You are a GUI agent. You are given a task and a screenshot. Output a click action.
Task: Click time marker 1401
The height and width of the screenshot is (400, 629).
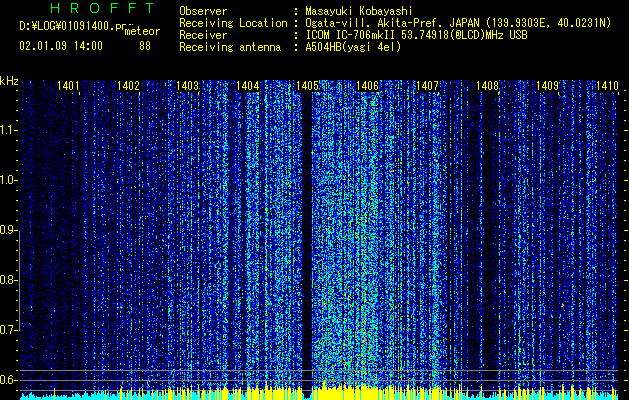pyautogui.click(x=68, y=85)
